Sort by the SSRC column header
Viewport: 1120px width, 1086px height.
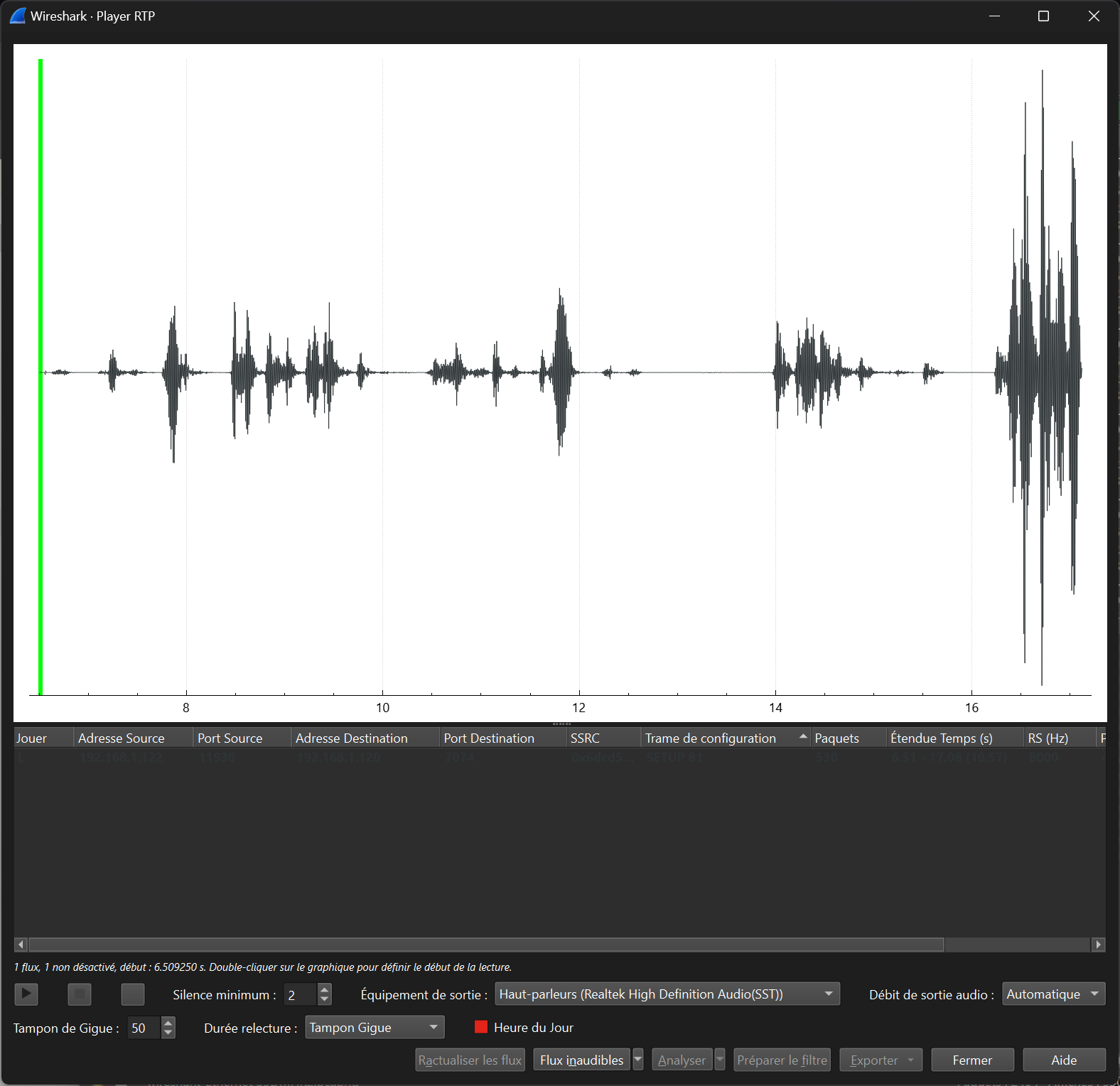pyautogui.click(x=603, y=738)
